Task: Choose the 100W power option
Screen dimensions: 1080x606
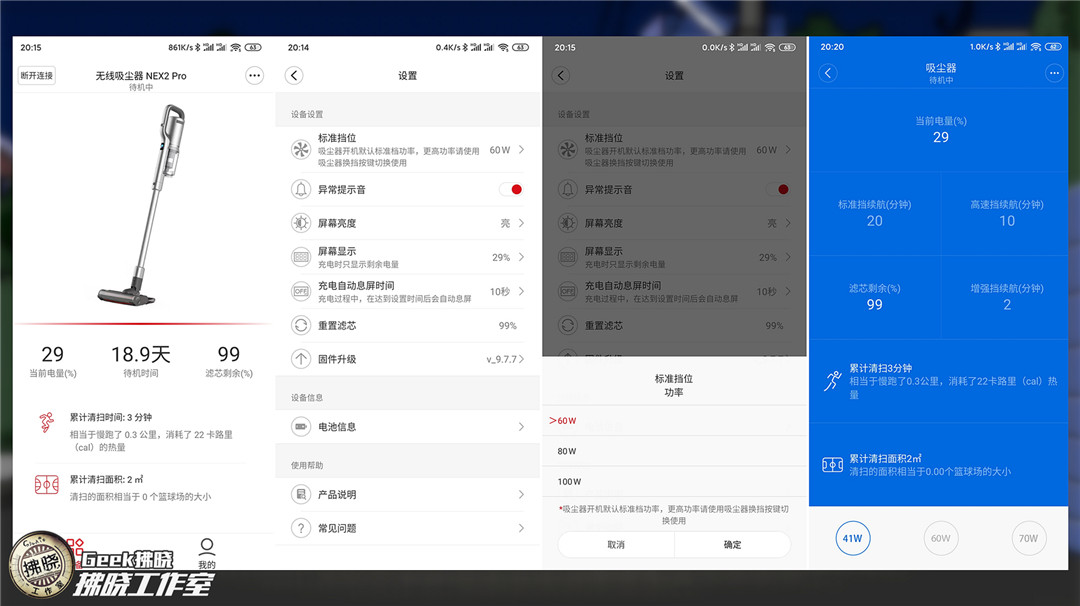Action: (674, 481)
